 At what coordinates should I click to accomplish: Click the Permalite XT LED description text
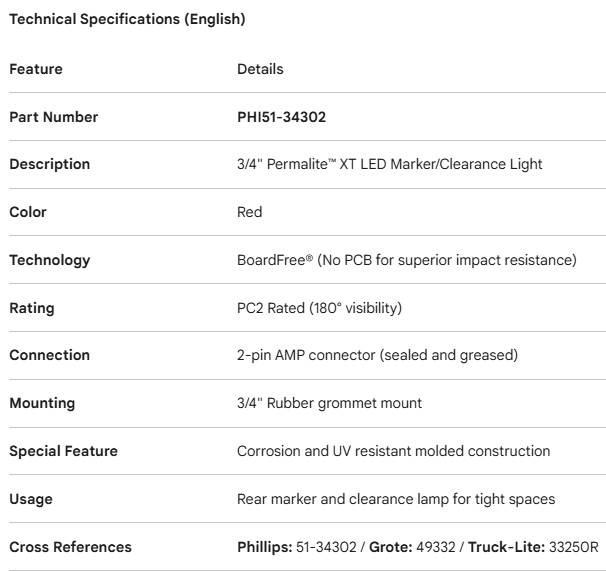[x=389, y=164]
